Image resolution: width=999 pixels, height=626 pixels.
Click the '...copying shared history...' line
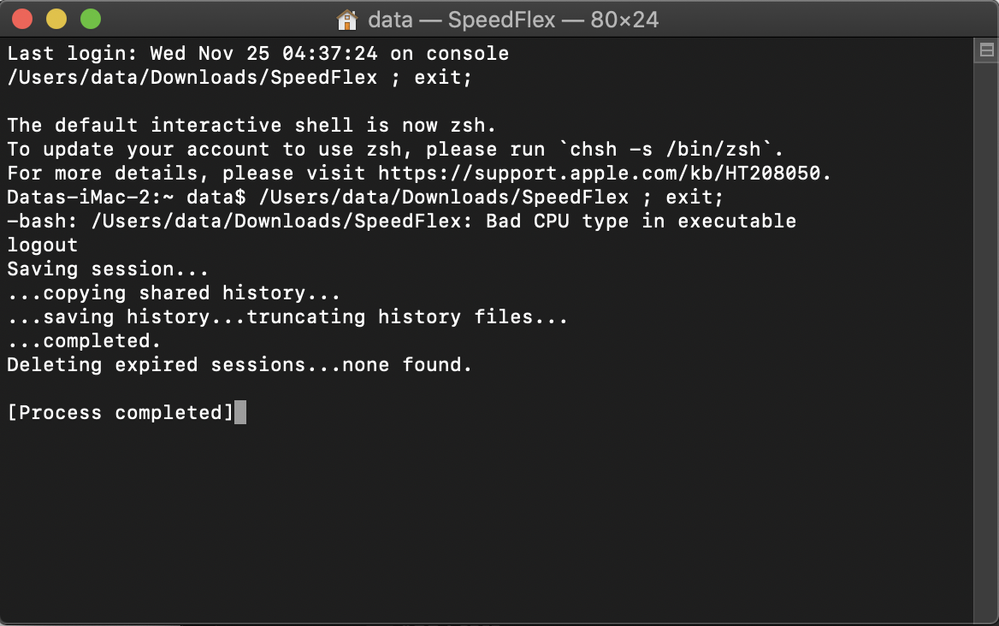coord(173,293)
